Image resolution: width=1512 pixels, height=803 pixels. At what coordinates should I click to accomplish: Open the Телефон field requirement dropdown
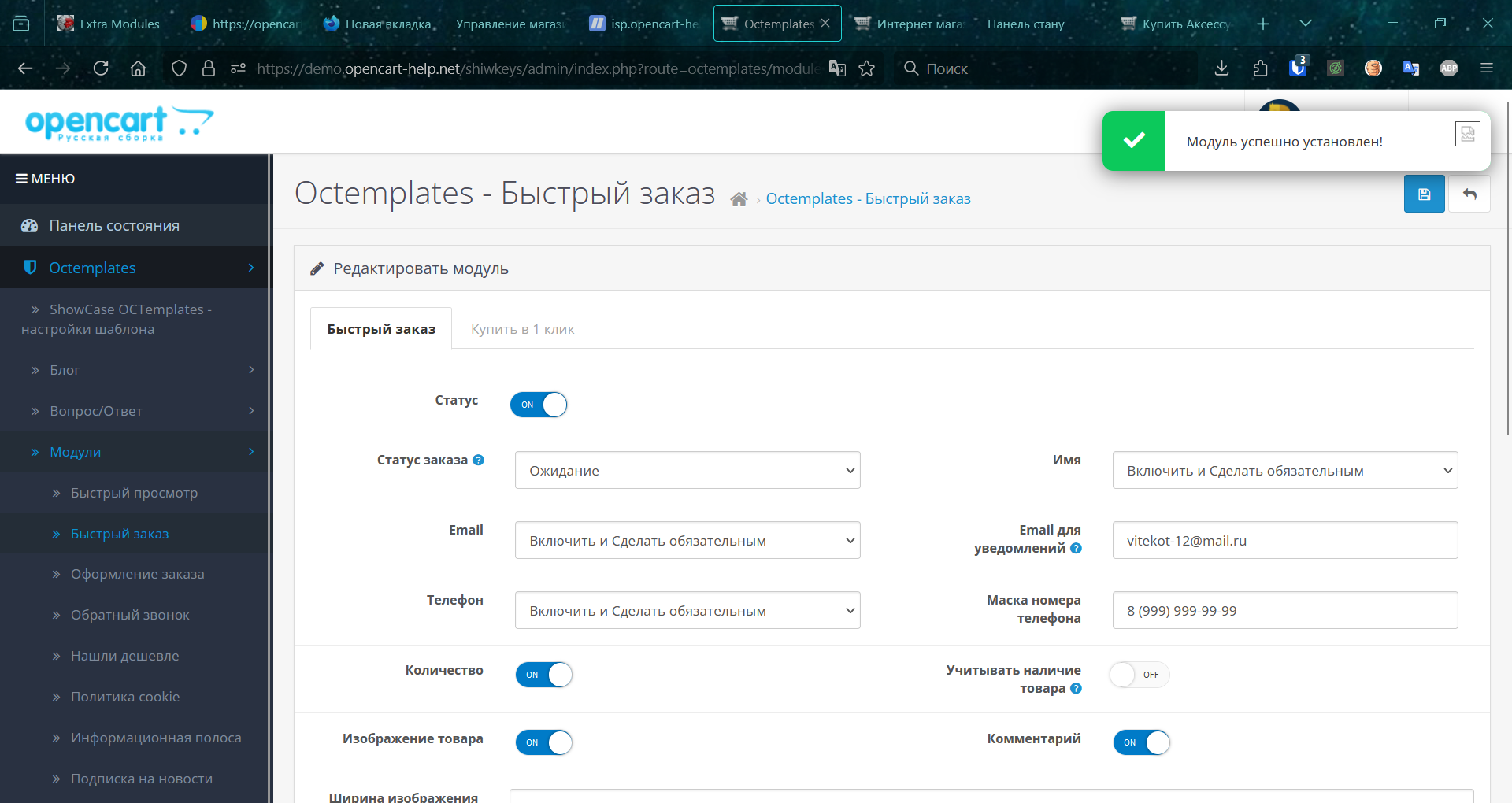(687, 611)
